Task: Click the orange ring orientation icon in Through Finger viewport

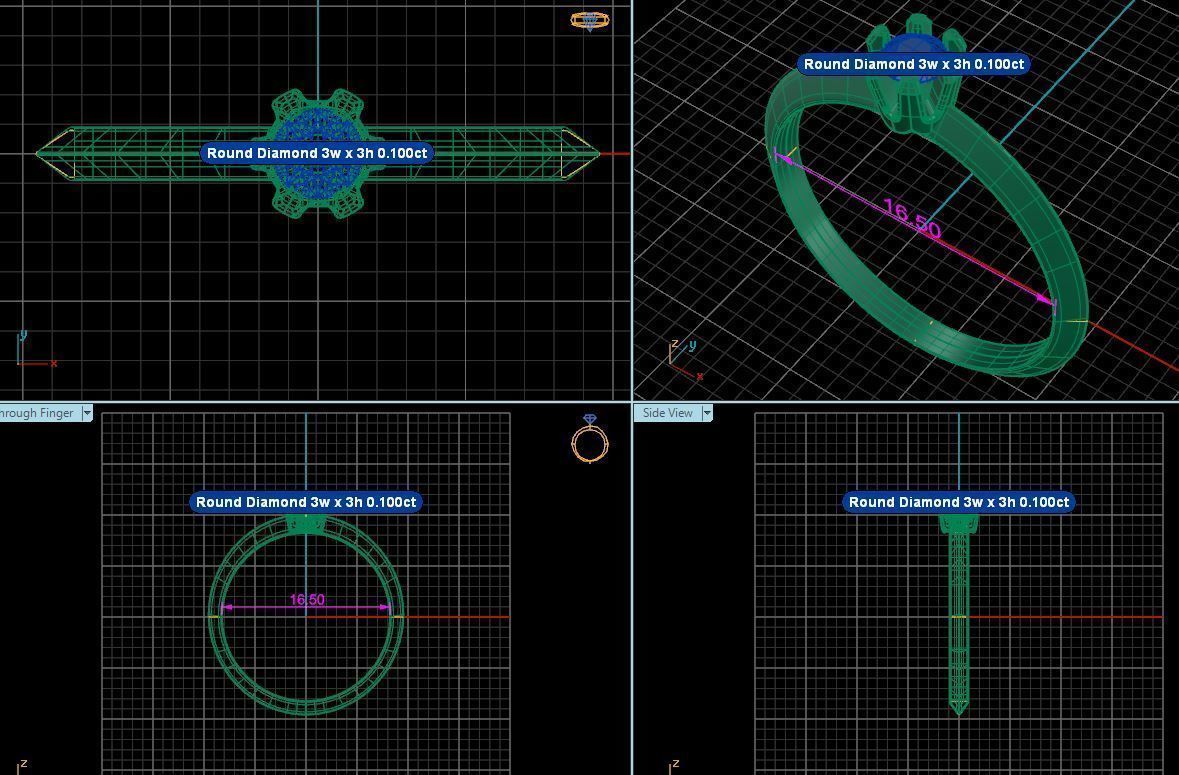Action: [x=590, y=438]
